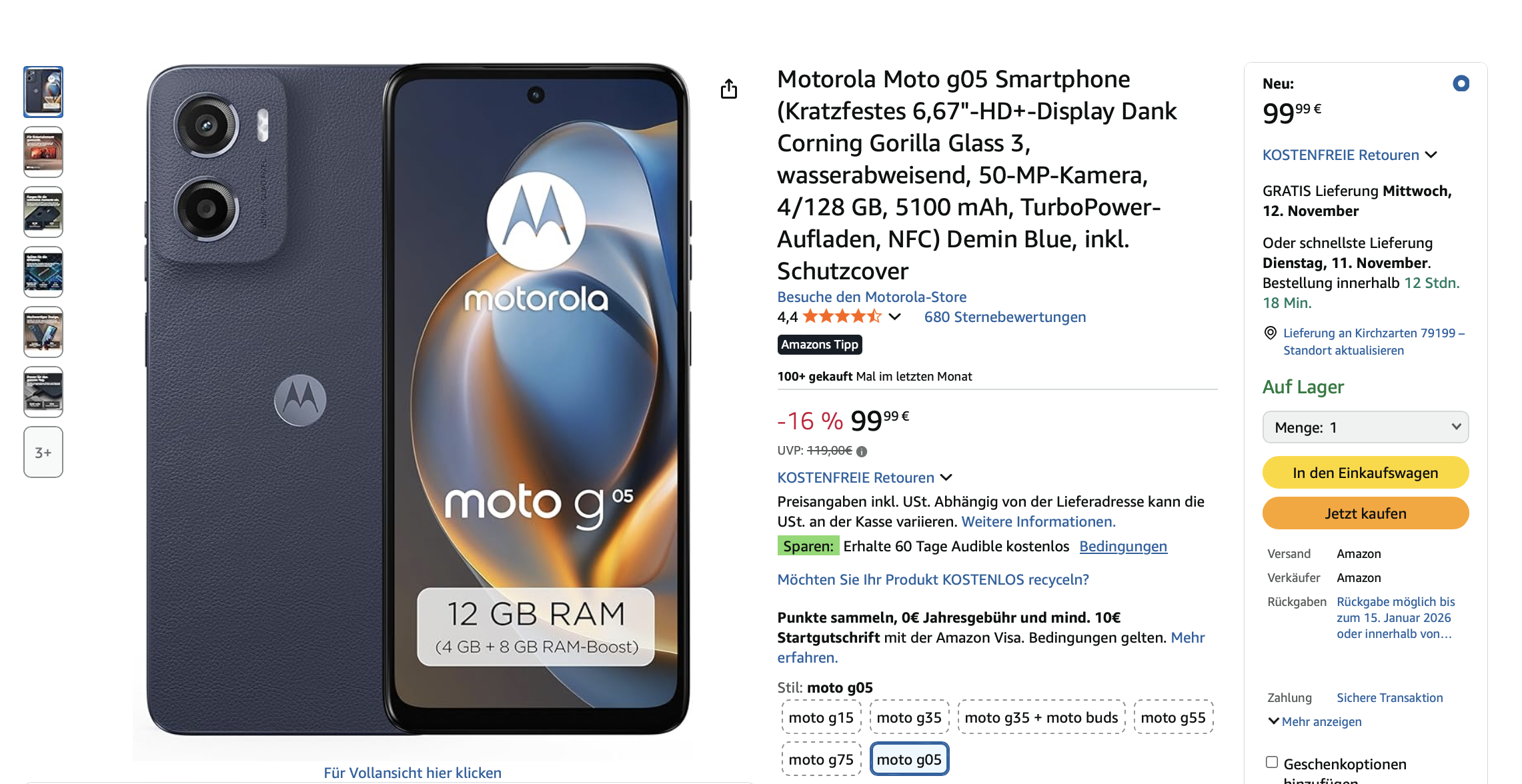Click Für Vollansicht hier klicken link
The height and width of the screenshot is (784, 1522).
pyautogui.click(x=413, y=773)
